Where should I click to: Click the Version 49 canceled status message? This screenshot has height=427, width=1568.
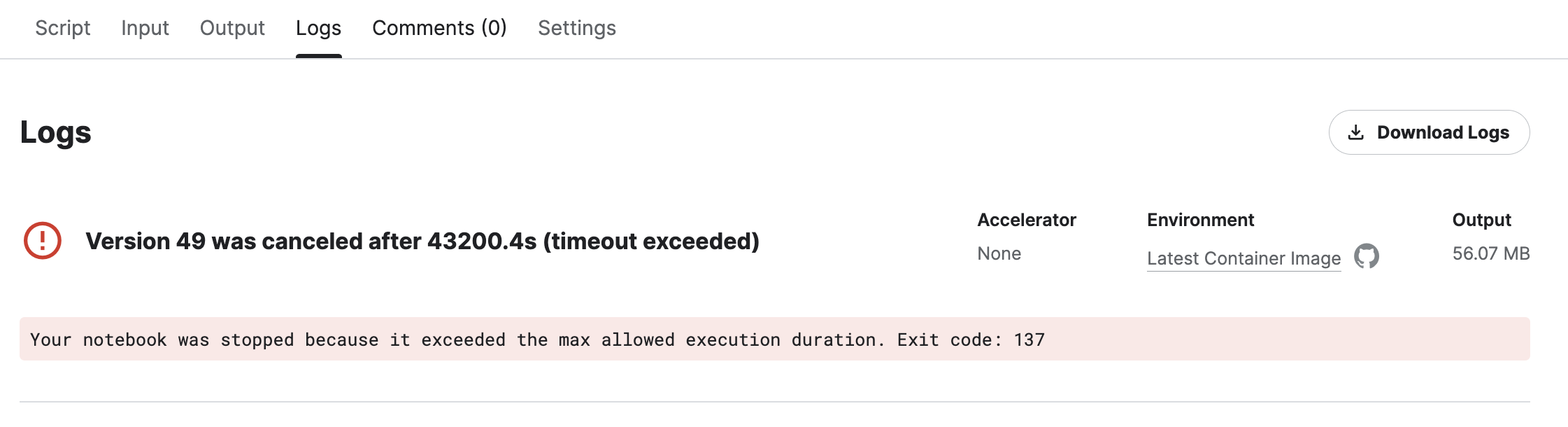[x=422, y=241]
